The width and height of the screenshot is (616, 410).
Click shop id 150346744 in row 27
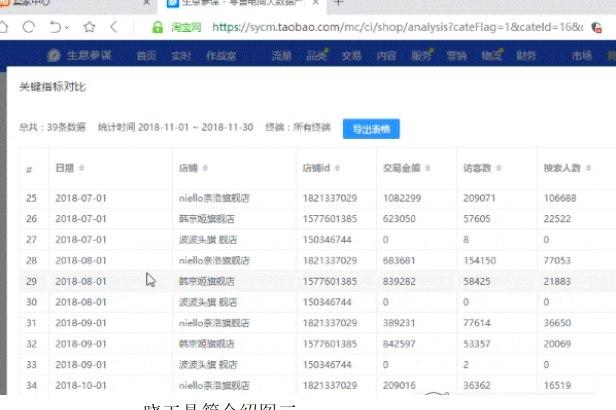coord(327,240)
